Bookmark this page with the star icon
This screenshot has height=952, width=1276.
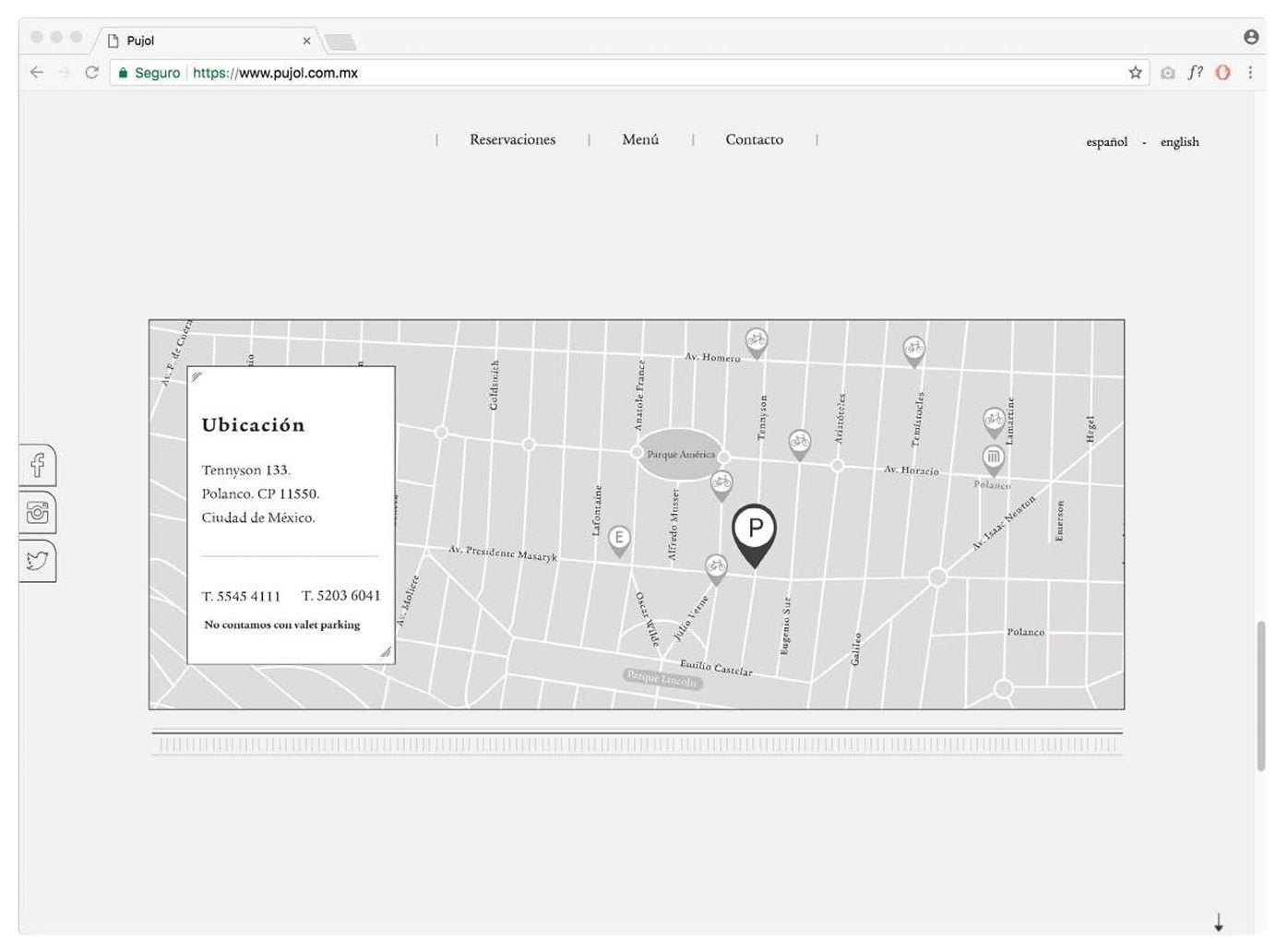tap(1135, 73)
